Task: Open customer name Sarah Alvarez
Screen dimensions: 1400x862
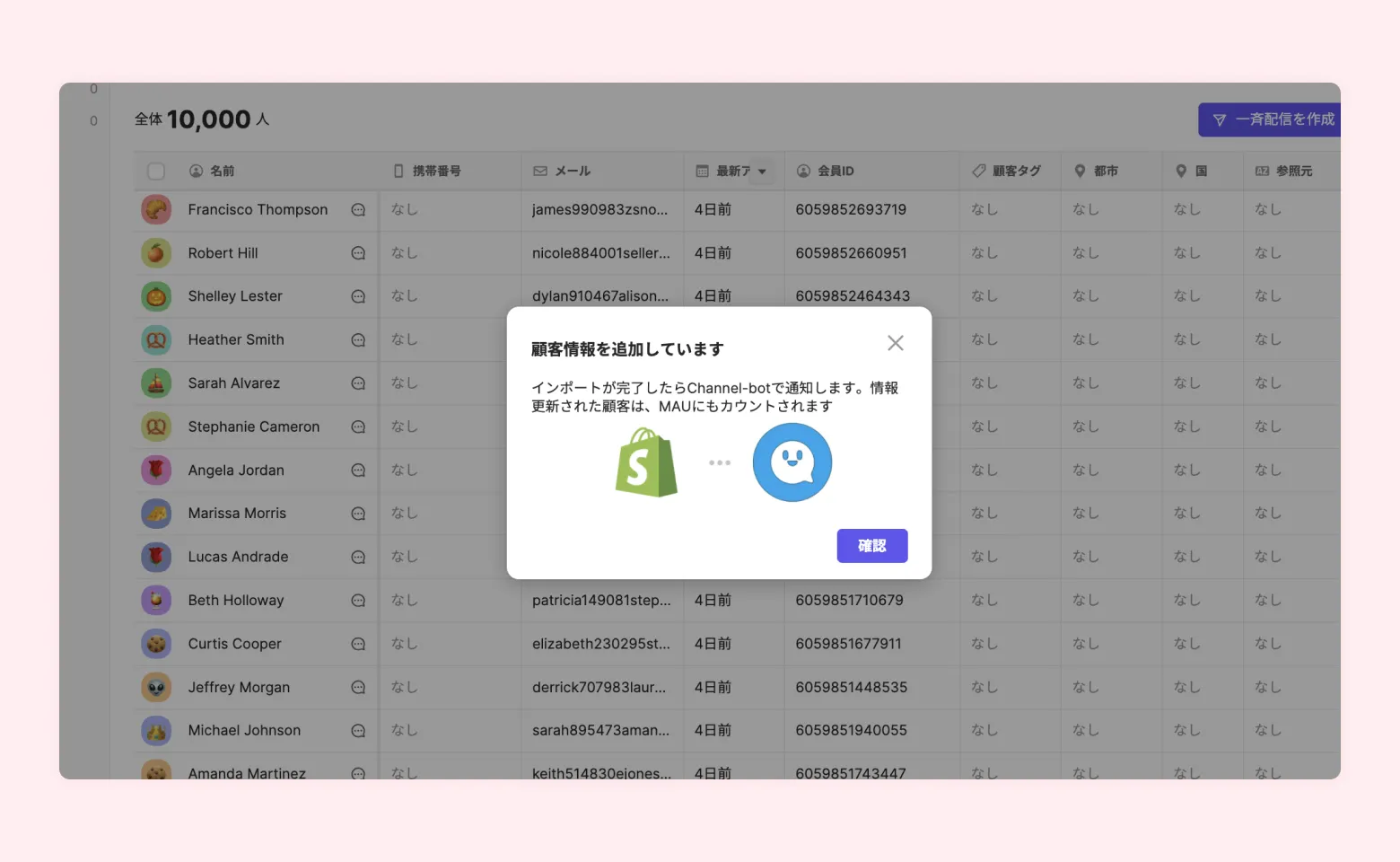Action: 234,383
